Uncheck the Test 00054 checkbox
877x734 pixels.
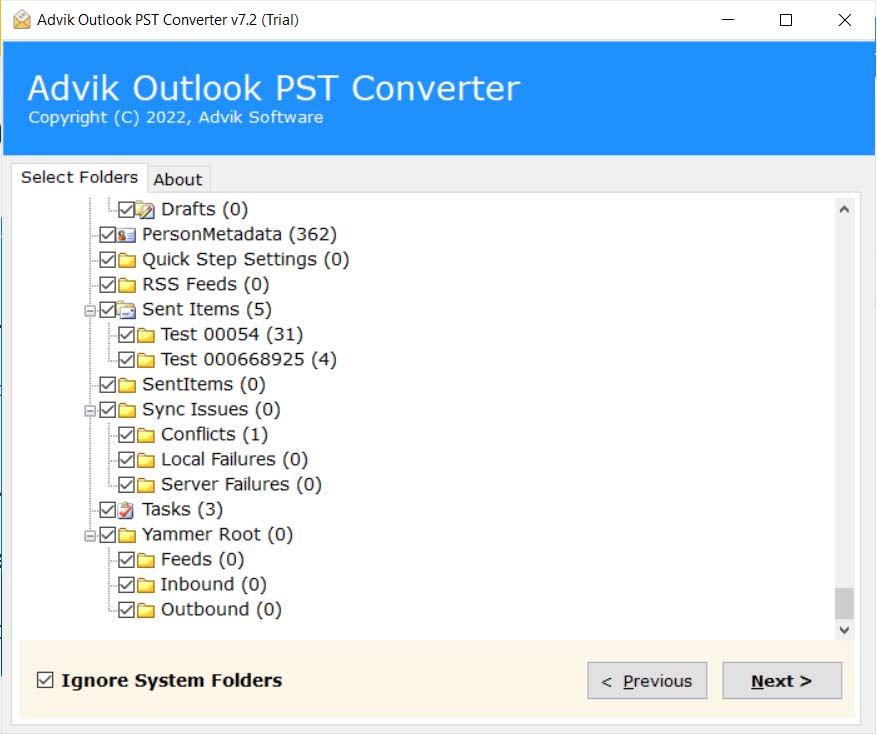[126, 335]
